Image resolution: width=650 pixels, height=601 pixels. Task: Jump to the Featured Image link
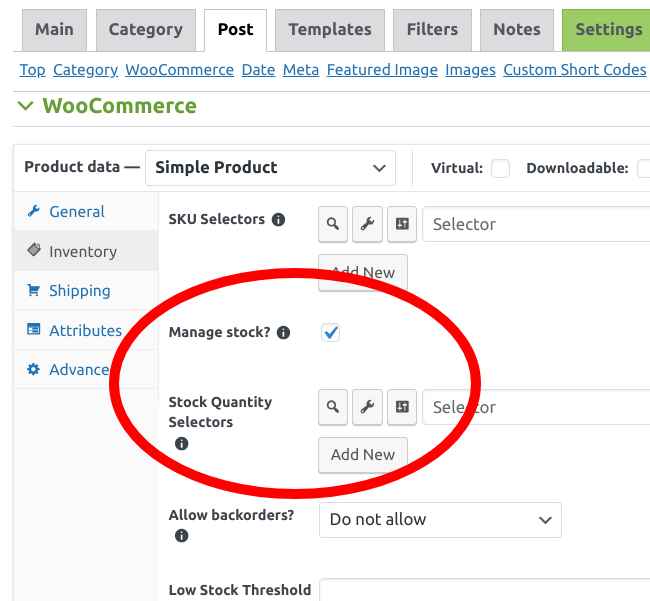(382, 70)
